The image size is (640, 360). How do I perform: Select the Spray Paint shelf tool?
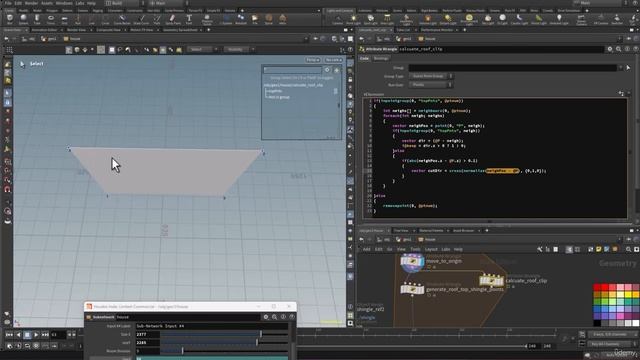(173, 19)
